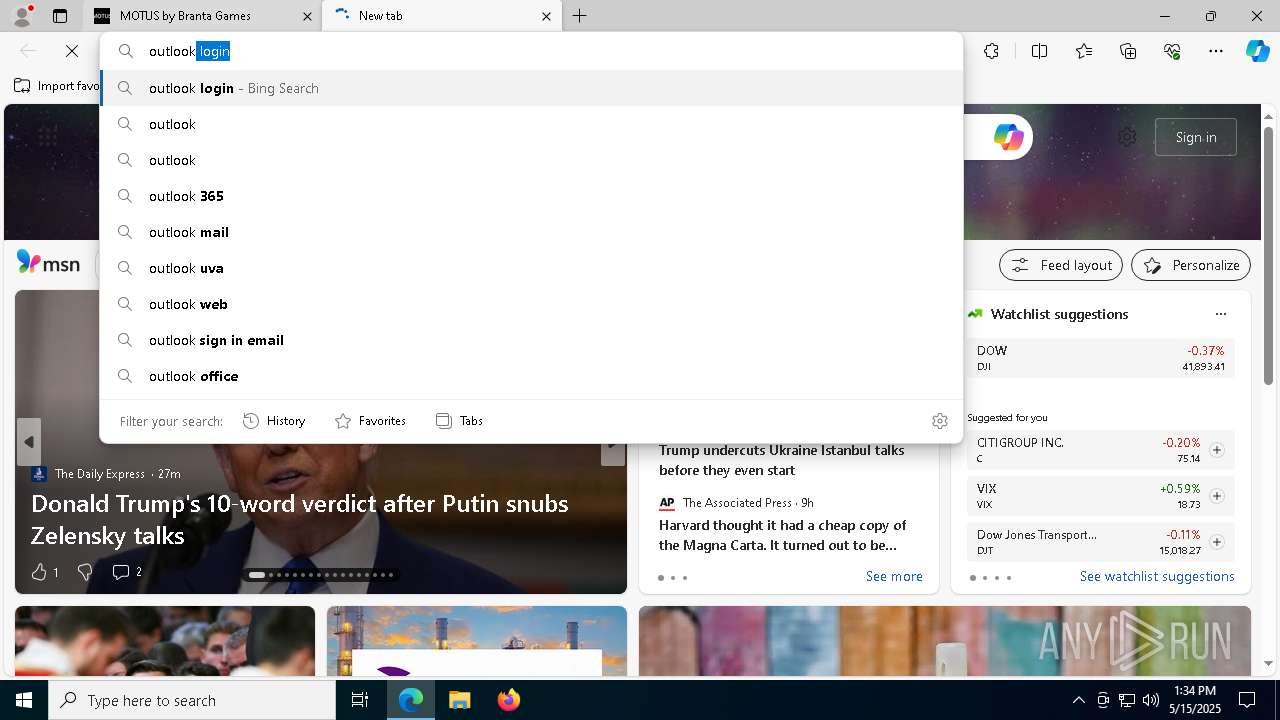This screenshot has width=1280, height=720.
Task: Stop loading the page with X button
Action: pyautogui.click(x=72, y=51)
